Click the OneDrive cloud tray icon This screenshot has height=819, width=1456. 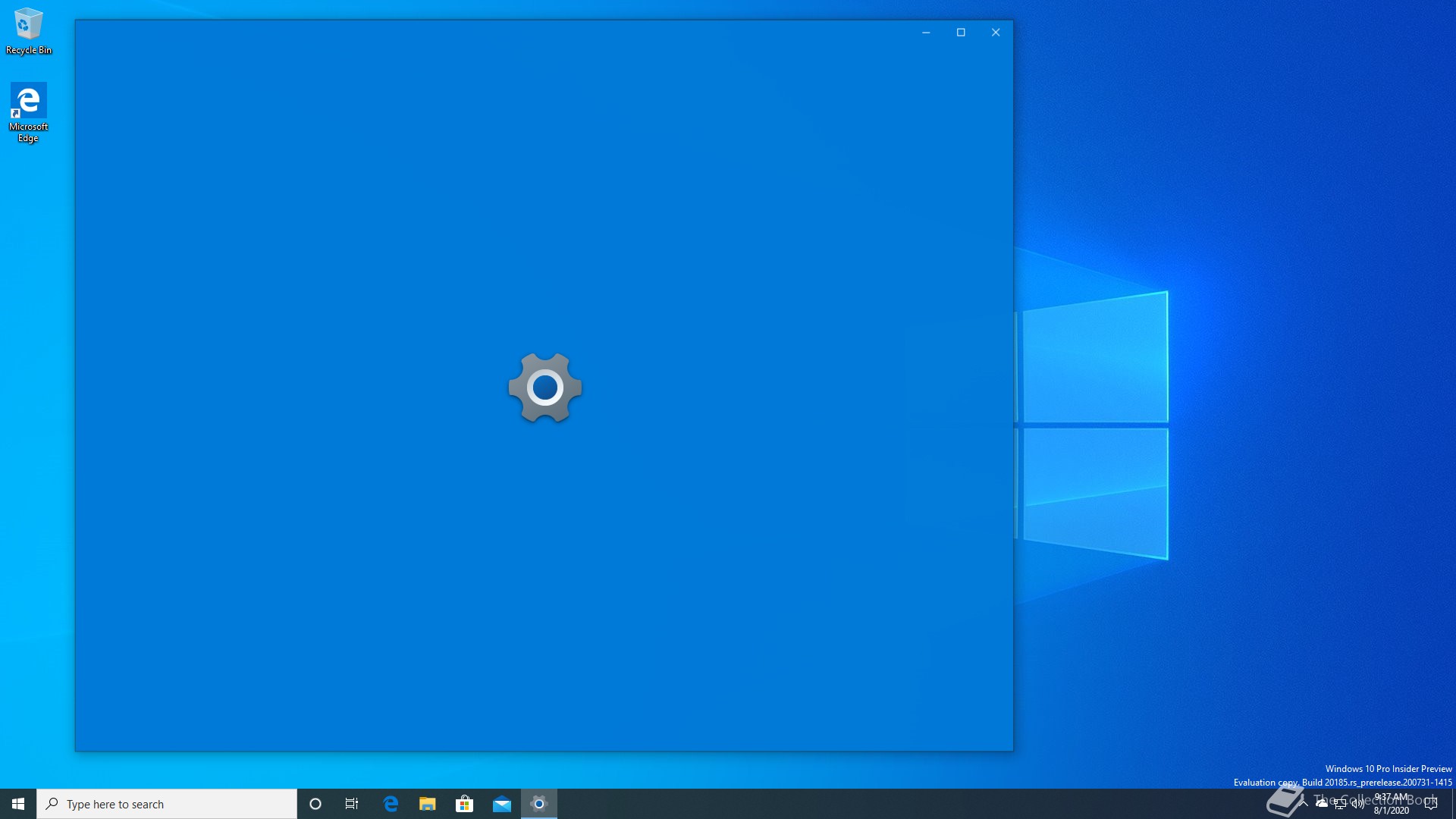(1322, 803)
